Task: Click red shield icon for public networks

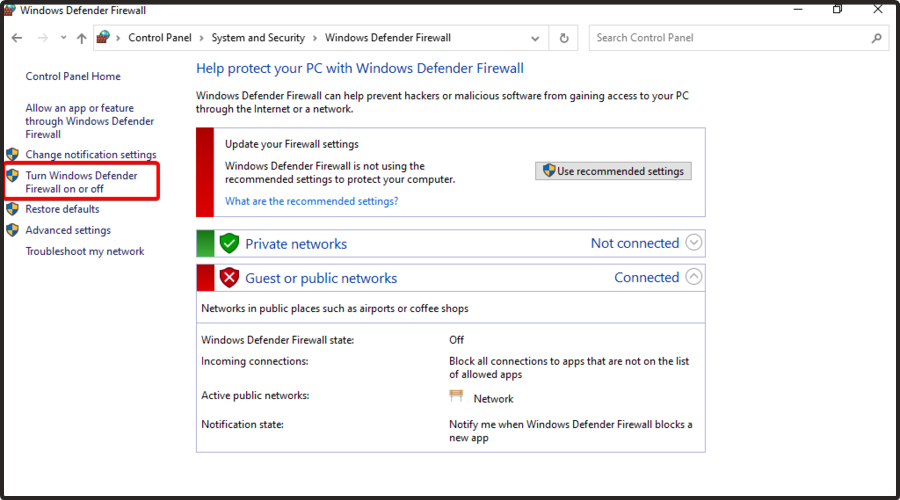Action: tap(229, 278)
